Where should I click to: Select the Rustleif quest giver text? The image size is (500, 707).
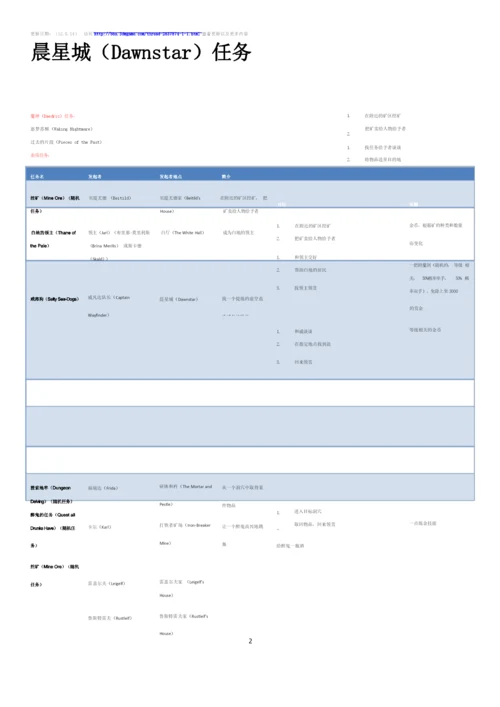pos(110,618)
